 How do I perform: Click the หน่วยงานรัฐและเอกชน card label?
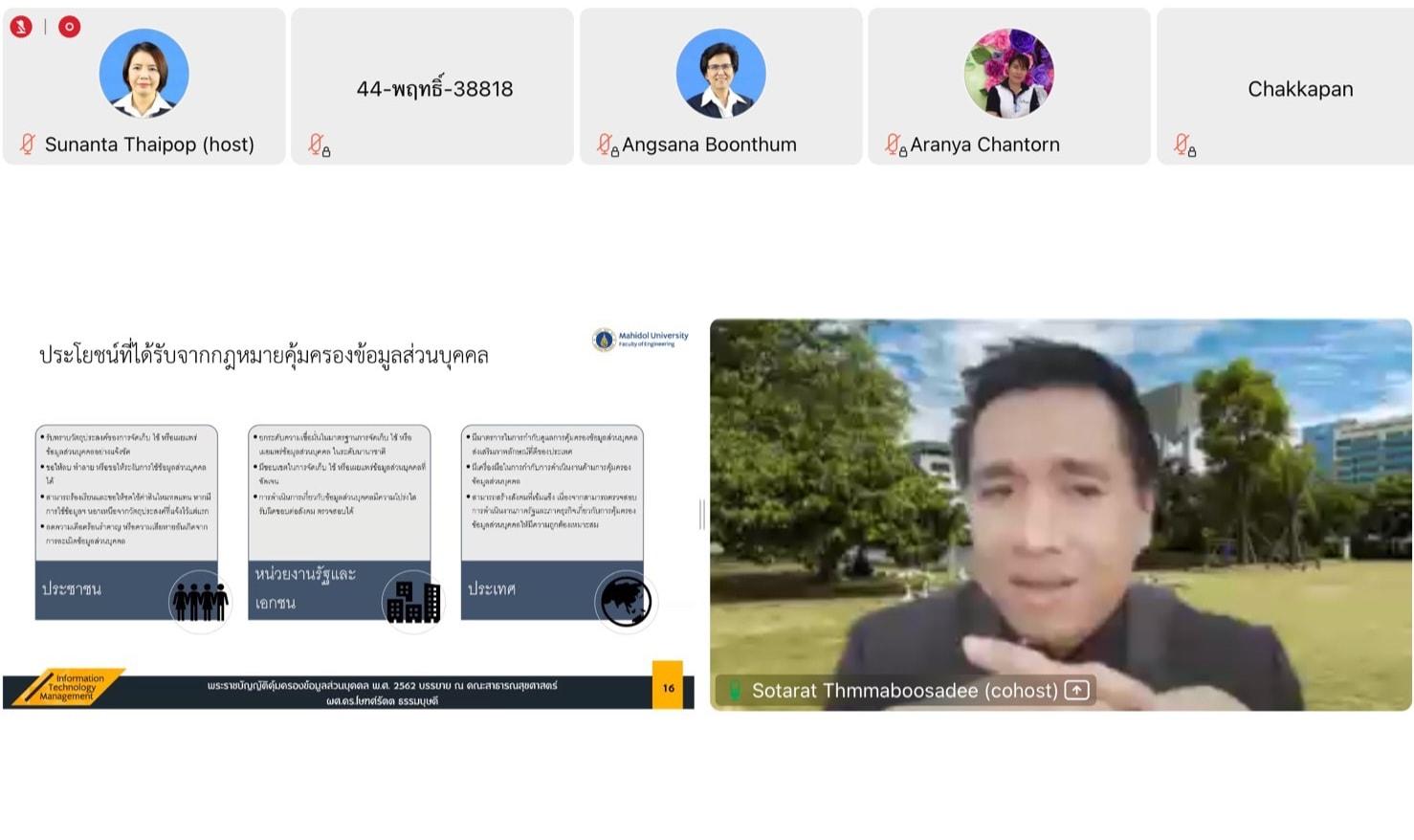304,587
